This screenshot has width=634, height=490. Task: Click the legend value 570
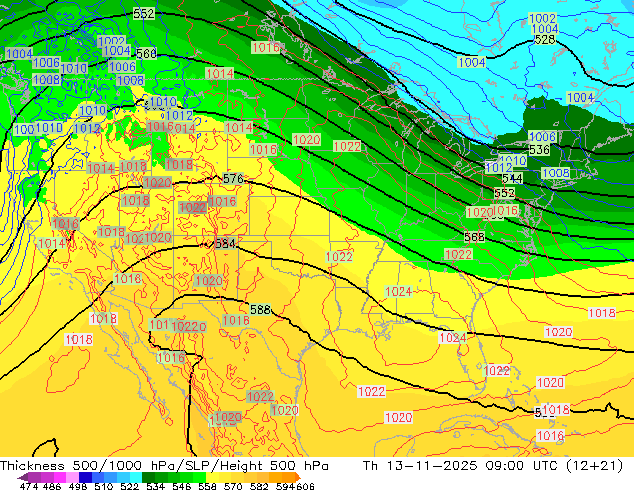[233, 486]
